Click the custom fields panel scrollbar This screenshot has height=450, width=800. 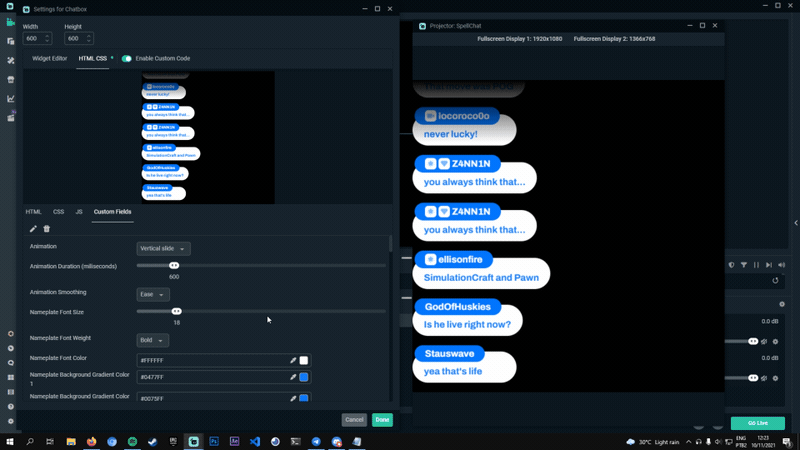pyautogui.click(x=391, y=244)
